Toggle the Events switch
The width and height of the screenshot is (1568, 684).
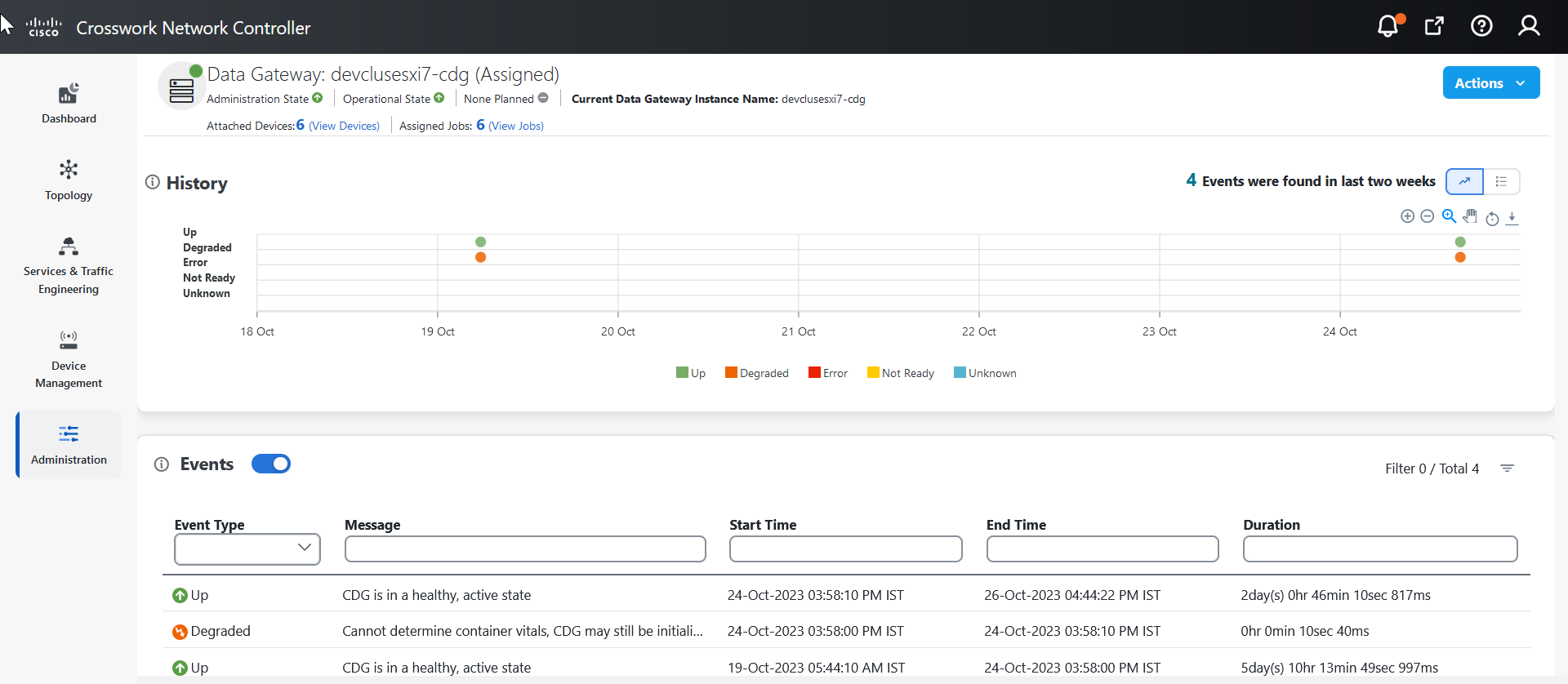tap(271, 464)
